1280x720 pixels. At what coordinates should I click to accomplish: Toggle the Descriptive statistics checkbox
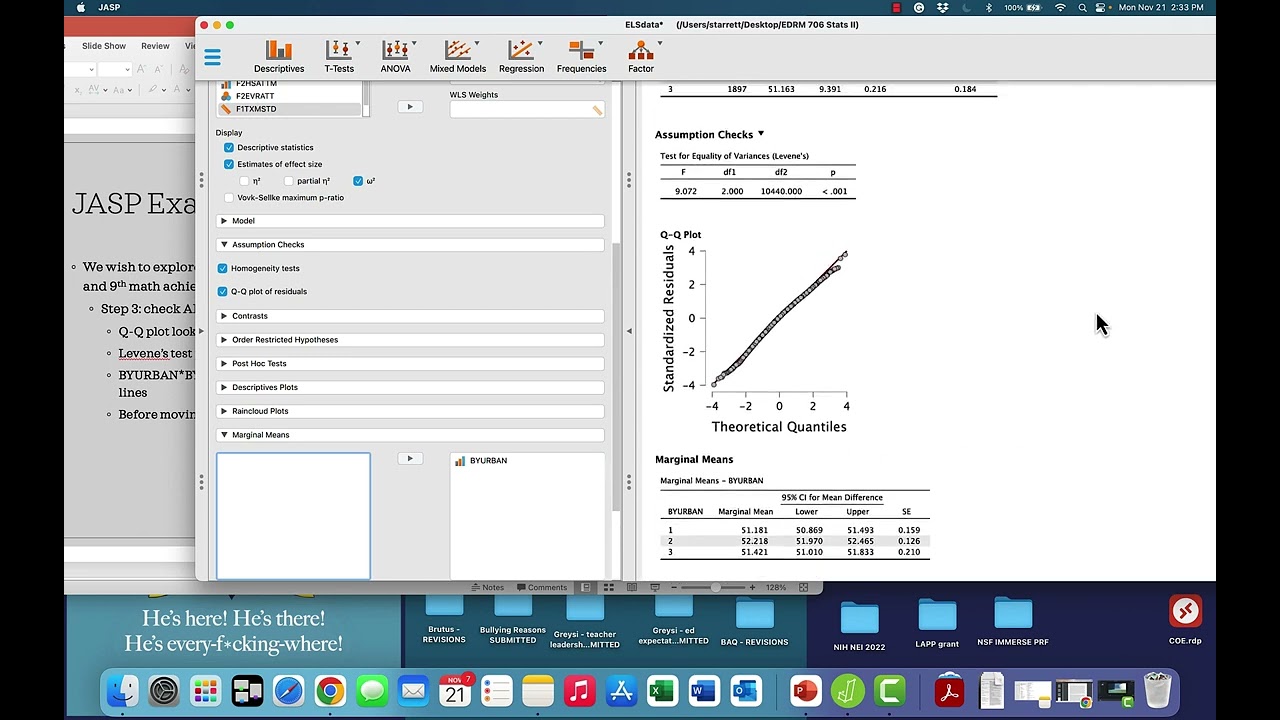[229, 147]
